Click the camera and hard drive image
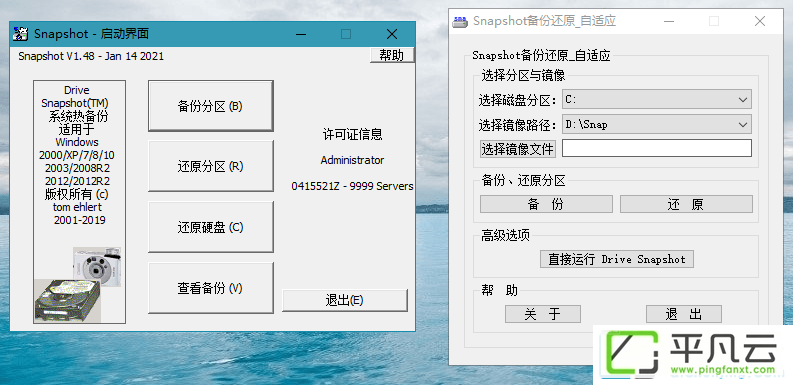 click(x=78, y=285)
